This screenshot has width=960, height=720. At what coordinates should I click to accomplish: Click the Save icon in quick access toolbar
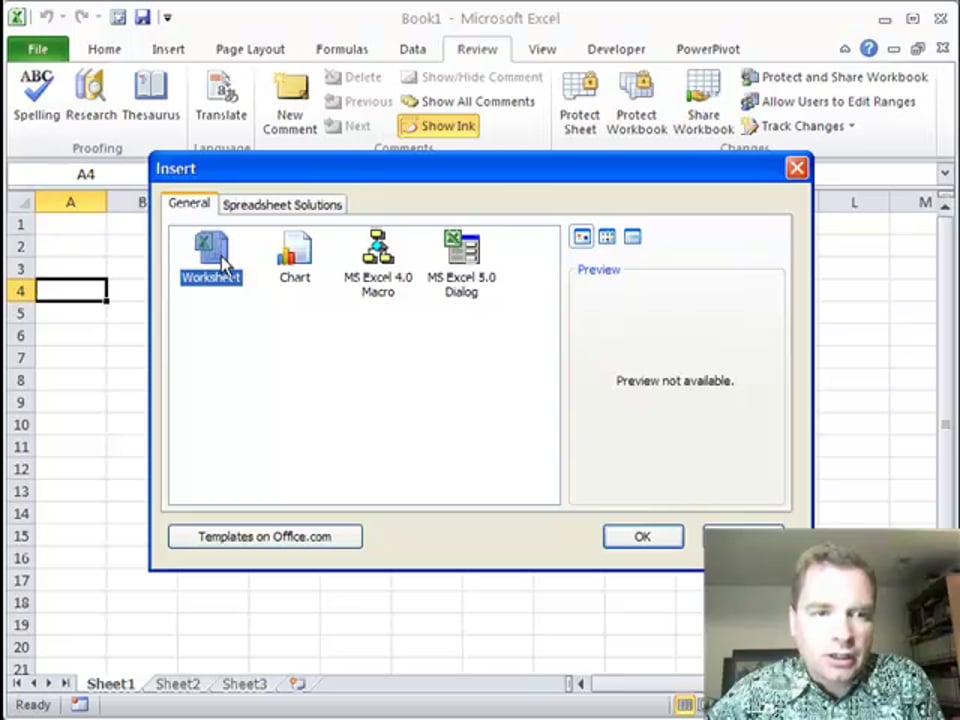point(143,18)
